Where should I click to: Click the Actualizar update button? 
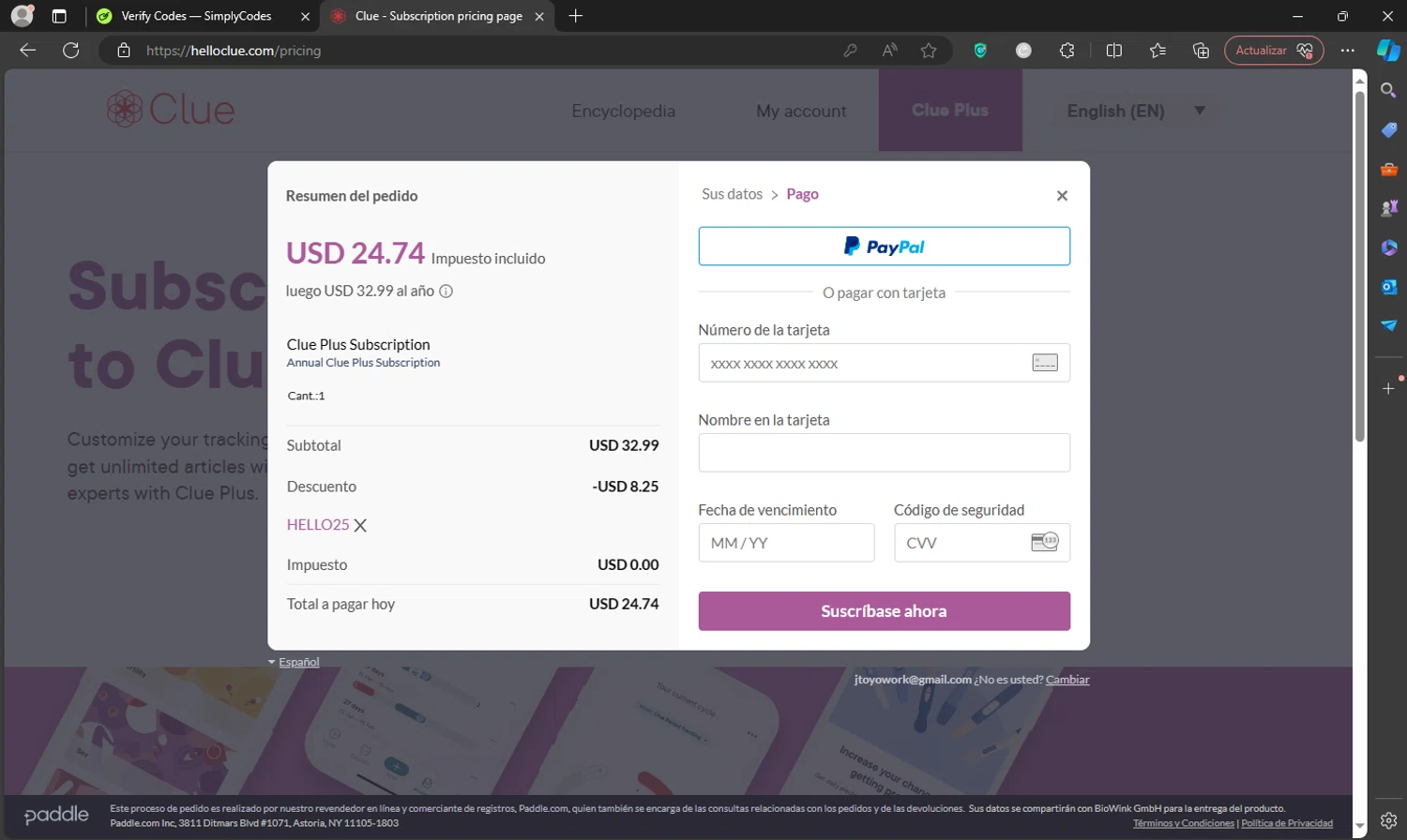(1274, 51)
